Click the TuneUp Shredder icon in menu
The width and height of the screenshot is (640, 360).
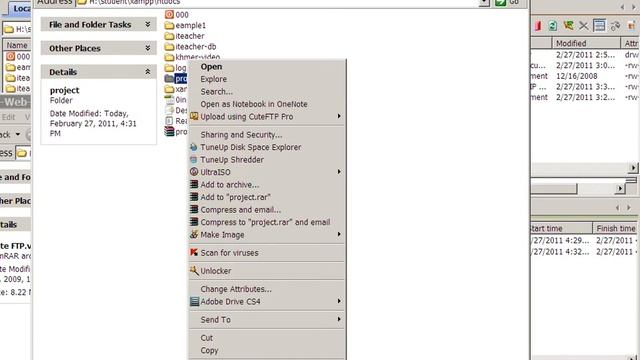194,160
